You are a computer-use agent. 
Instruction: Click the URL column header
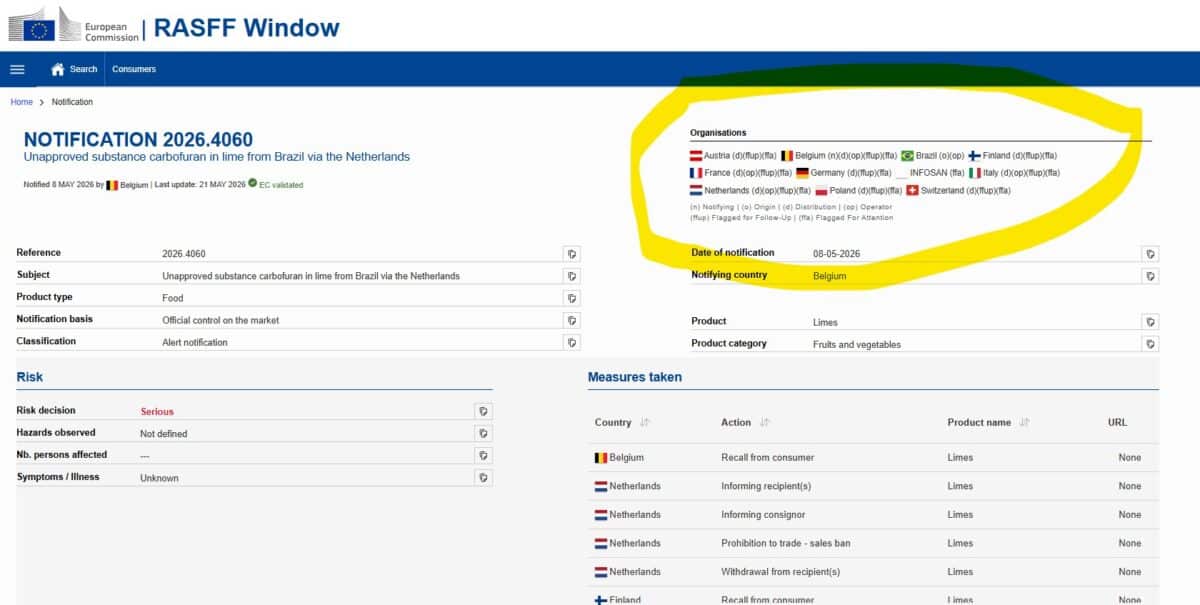[1117, 423]
